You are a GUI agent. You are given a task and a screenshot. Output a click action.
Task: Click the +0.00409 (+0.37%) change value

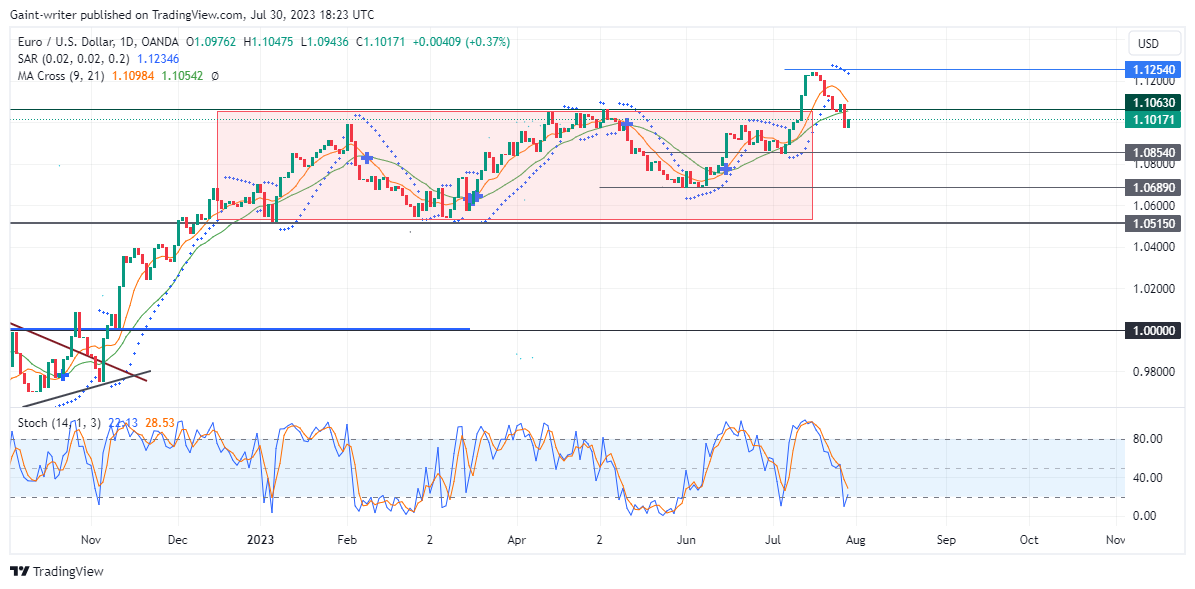click(x=461, y=41)
